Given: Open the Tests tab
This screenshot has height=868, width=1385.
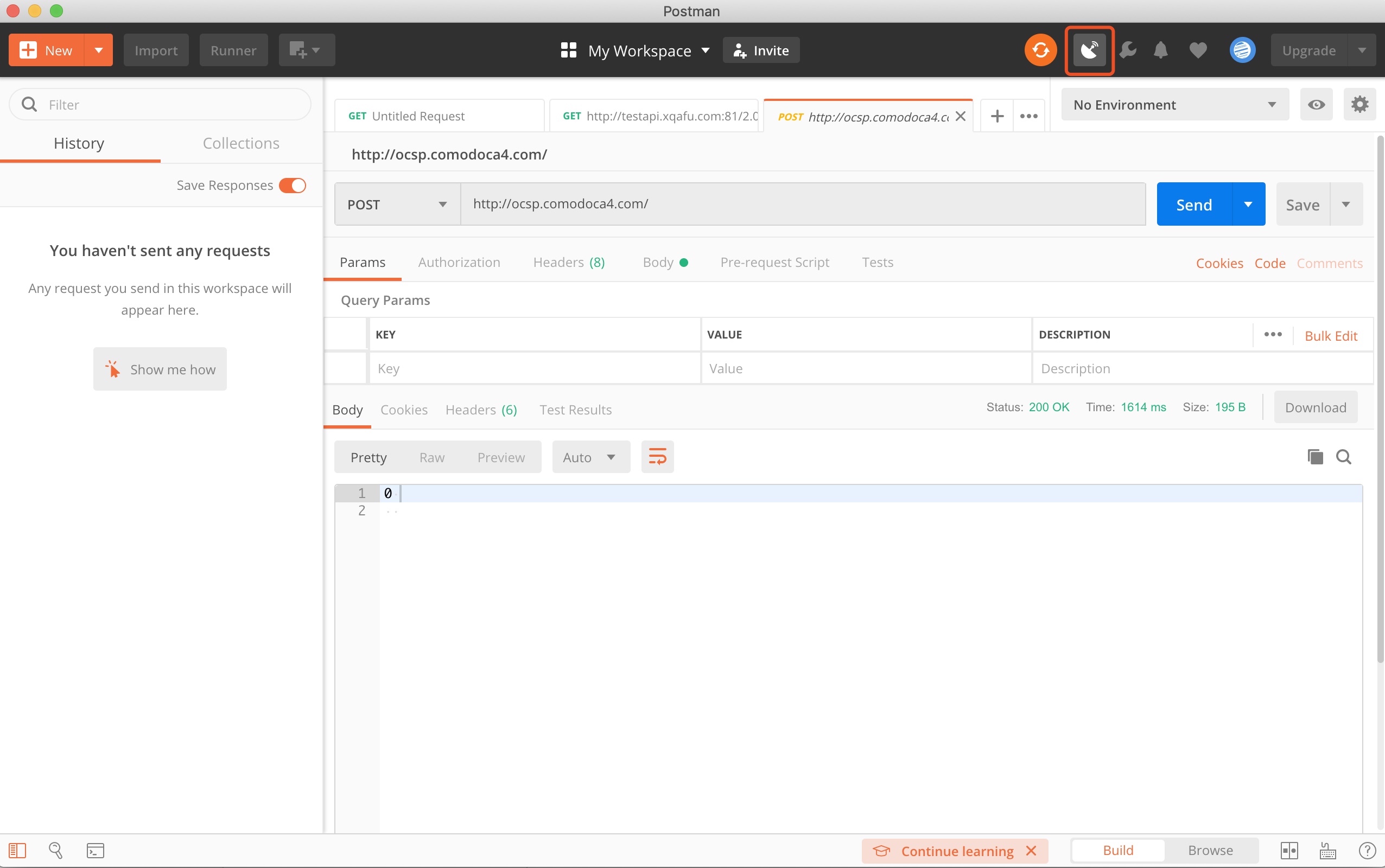Looking at the screenshot, I should click(878, 263).
